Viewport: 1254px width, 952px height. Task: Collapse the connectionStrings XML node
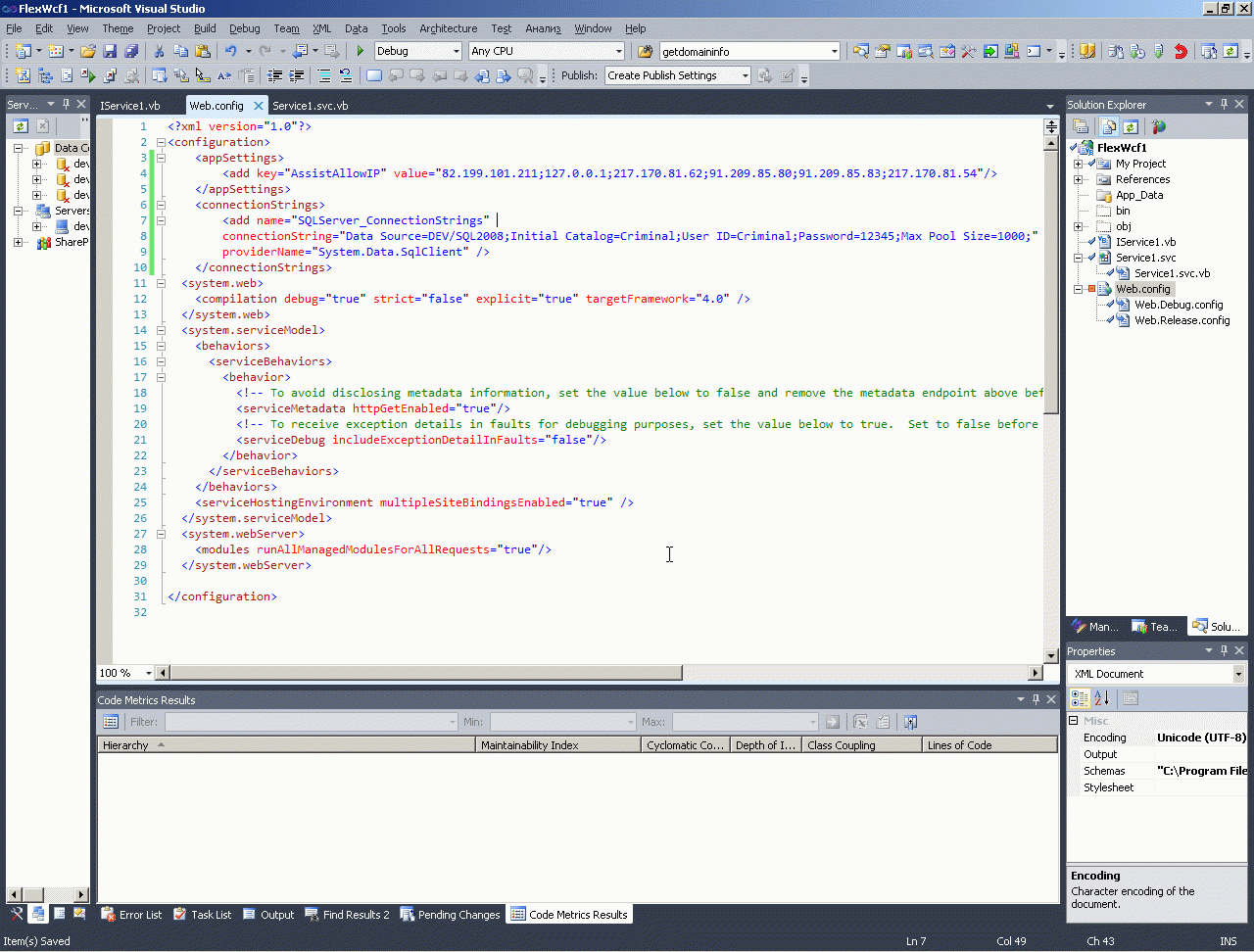pos(162,205)
